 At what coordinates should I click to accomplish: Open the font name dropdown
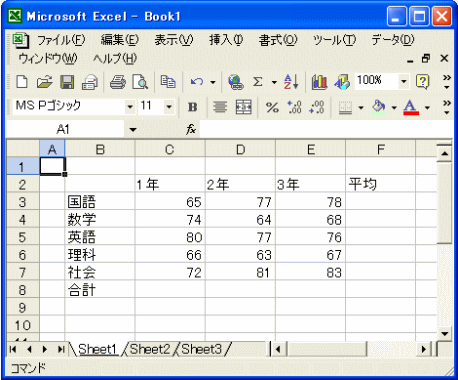pyautogui.click(x=130, y=107)
